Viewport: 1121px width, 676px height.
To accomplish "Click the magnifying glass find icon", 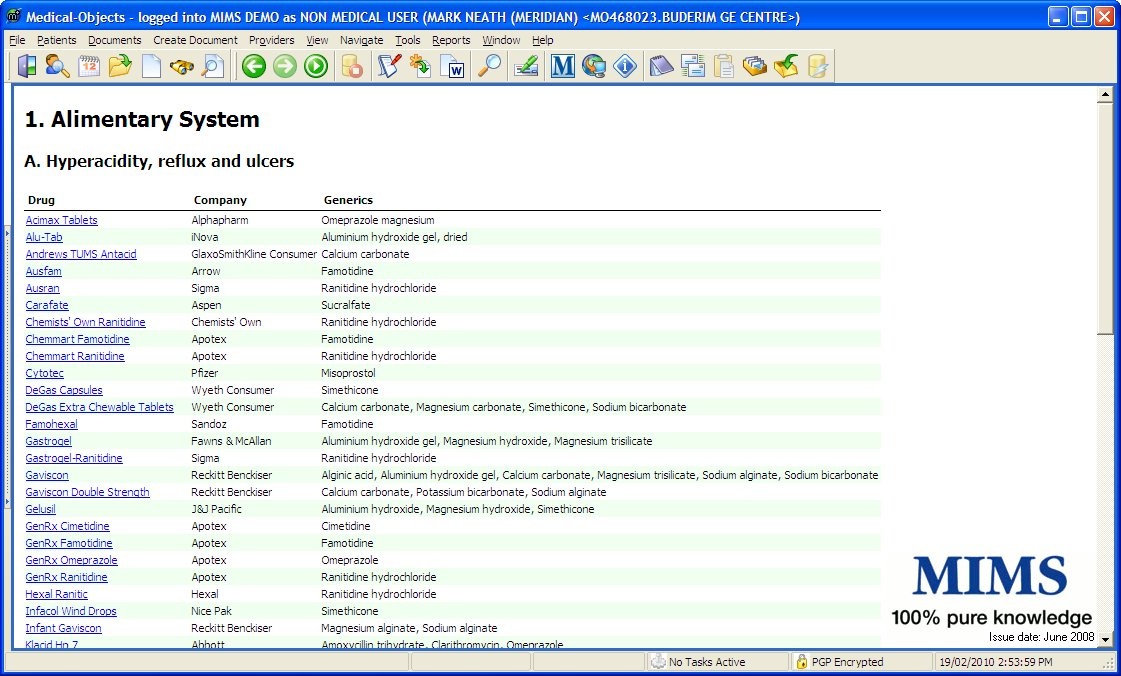I will tap(490, 66).
